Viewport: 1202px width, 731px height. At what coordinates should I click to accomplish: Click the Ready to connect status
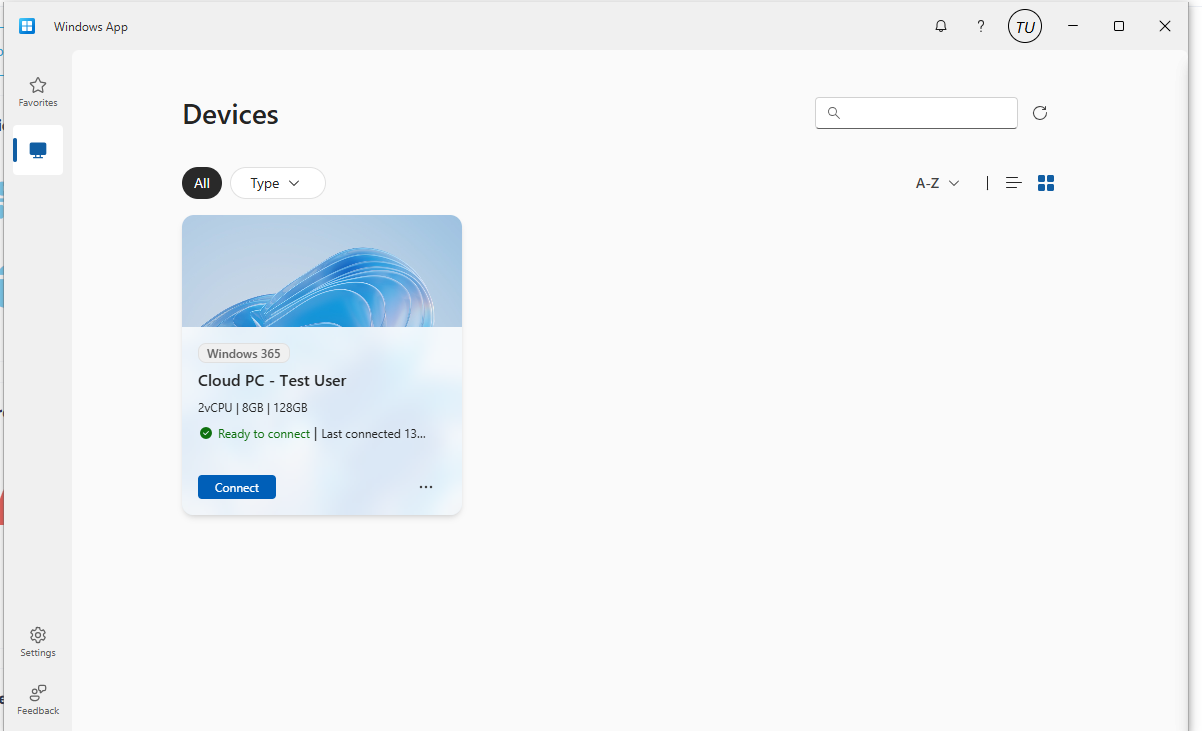264,434
